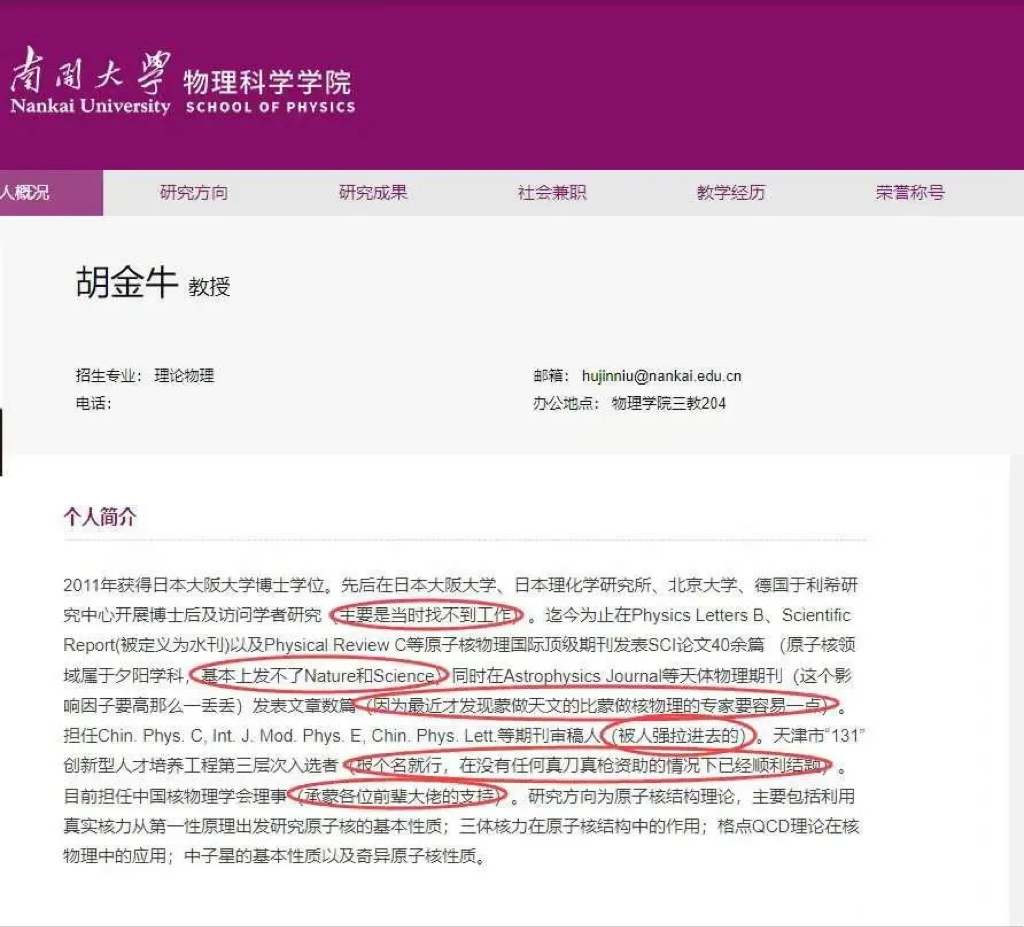1024x927 pixels.
Task: Click the phrase 基本上发不了Nature和Science
Action: 318,675
